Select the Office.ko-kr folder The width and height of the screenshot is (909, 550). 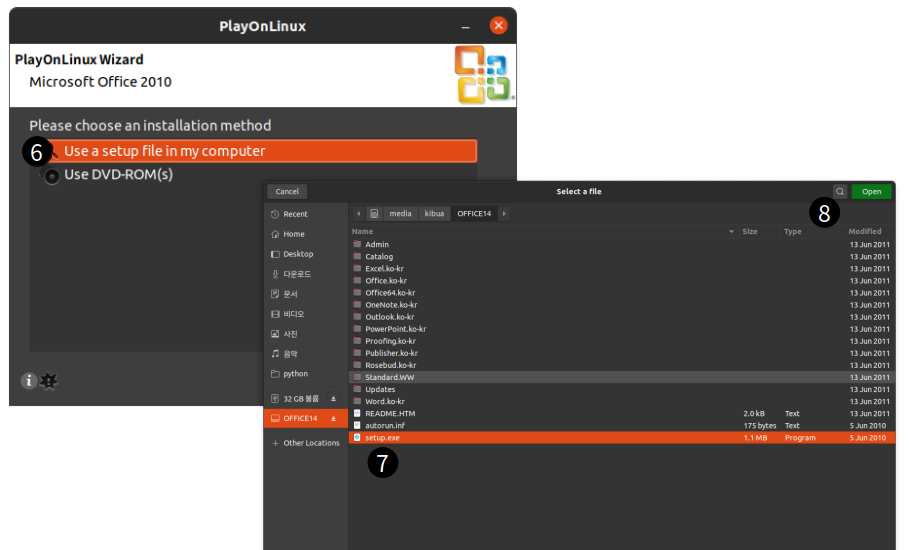point(621,281)
